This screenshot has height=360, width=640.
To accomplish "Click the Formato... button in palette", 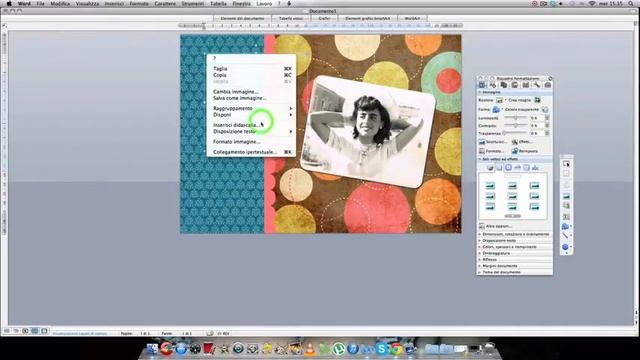I will click(491, 151).
